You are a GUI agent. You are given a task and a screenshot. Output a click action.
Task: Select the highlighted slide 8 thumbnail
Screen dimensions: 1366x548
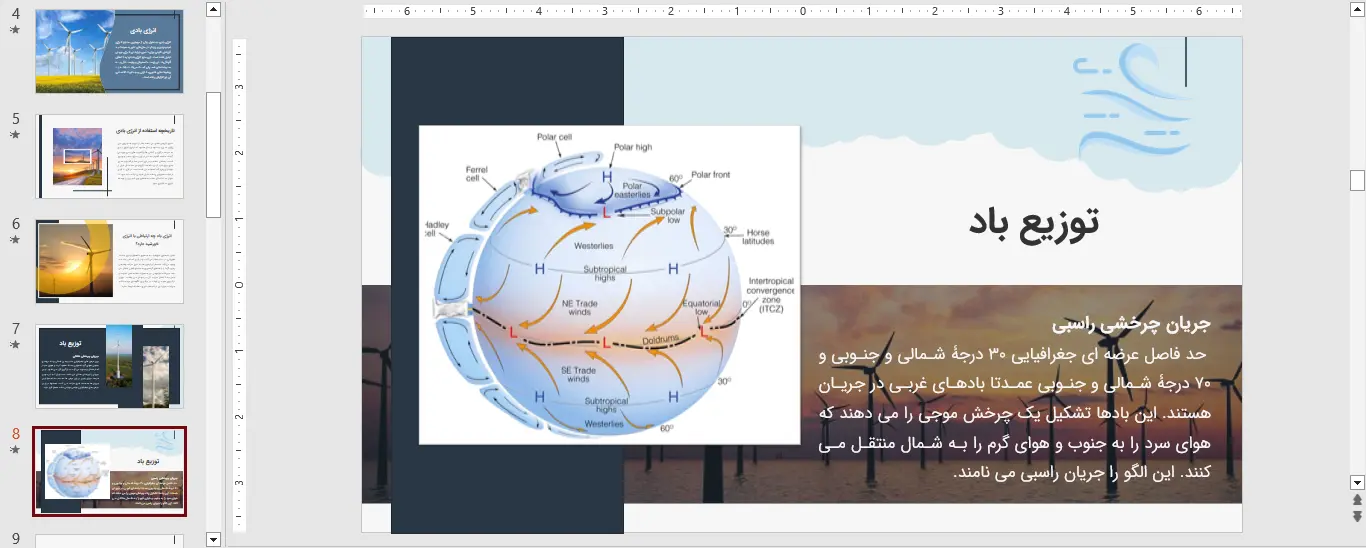coord(110,471)
